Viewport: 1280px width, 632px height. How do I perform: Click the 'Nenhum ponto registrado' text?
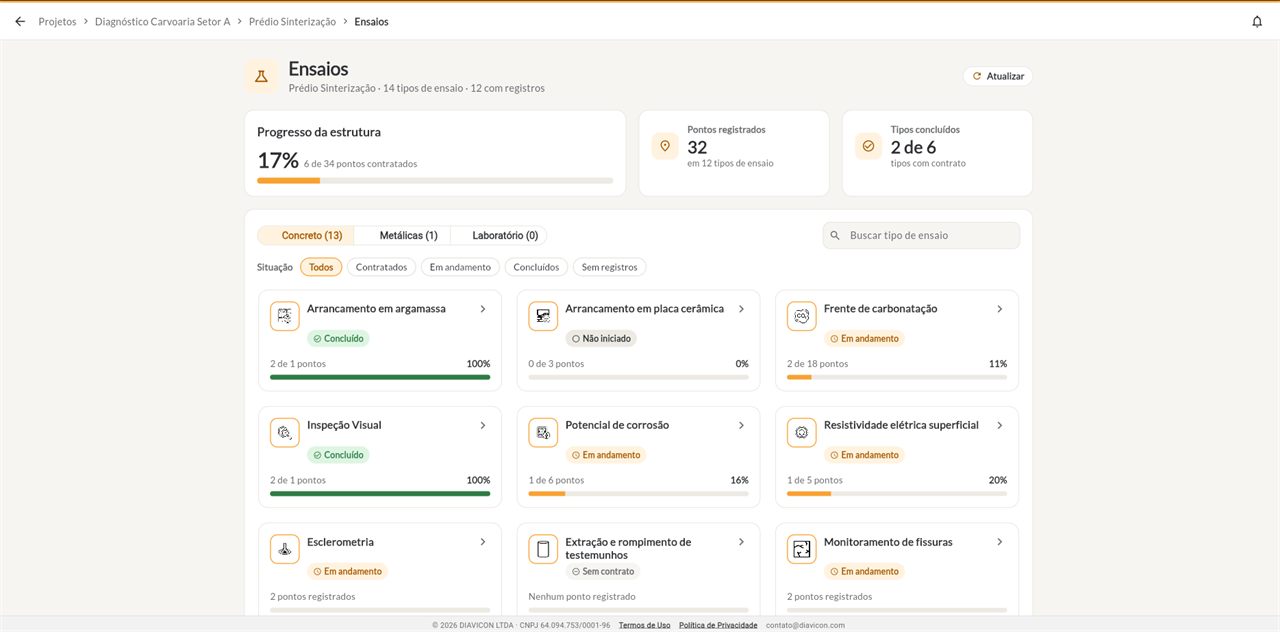[x=582, y=597]
